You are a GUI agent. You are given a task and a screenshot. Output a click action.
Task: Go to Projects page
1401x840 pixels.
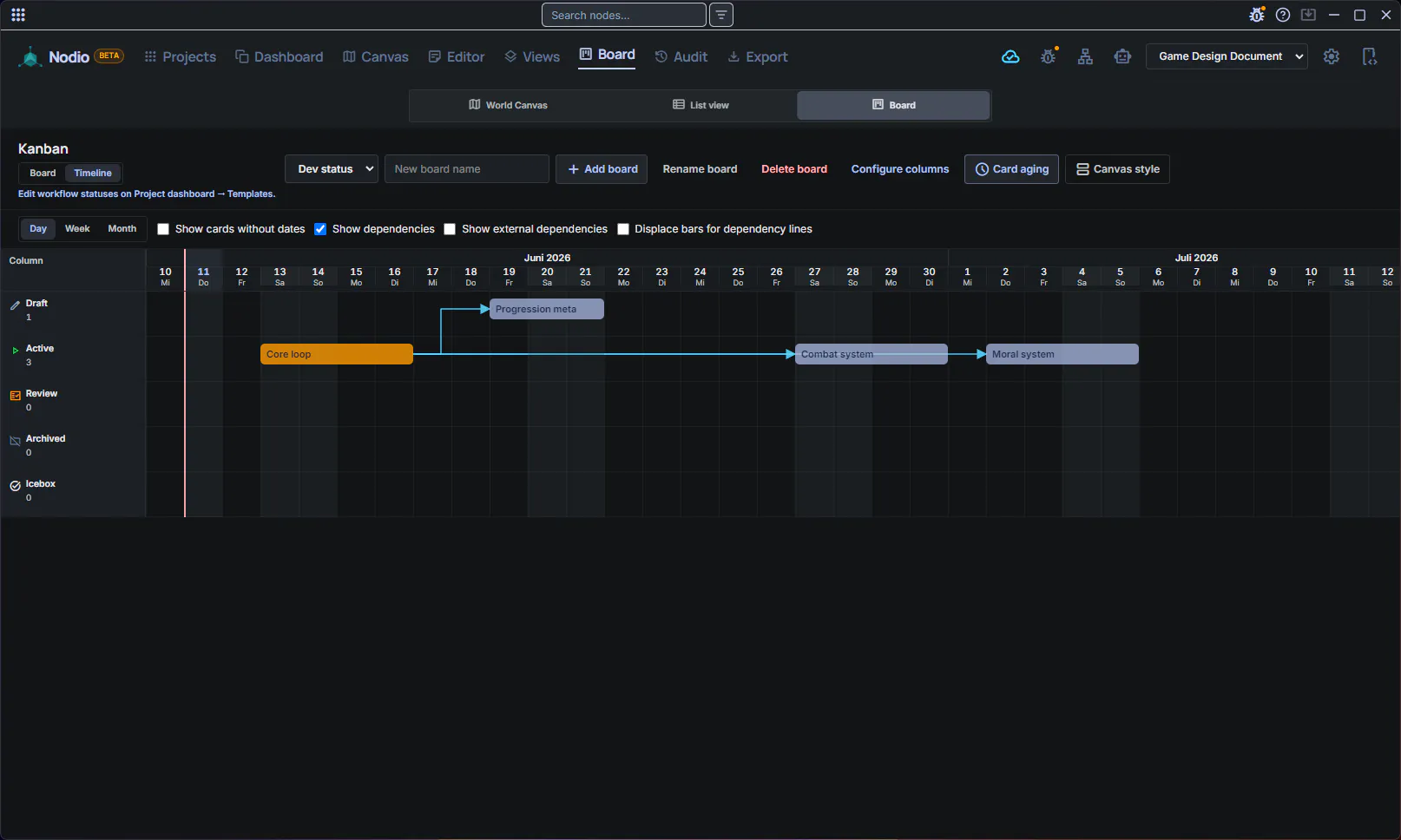pyautogui.click(x=181, y=56)
